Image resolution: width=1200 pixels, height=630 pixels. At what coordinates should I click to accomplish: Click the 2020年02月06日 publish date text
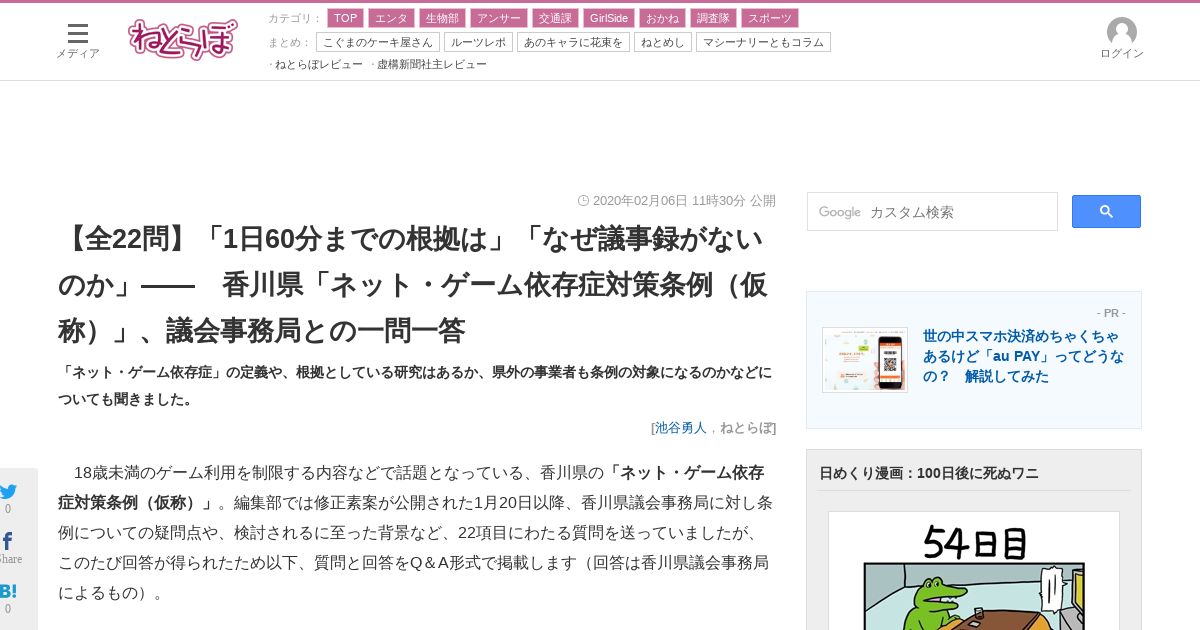[684, 200]
